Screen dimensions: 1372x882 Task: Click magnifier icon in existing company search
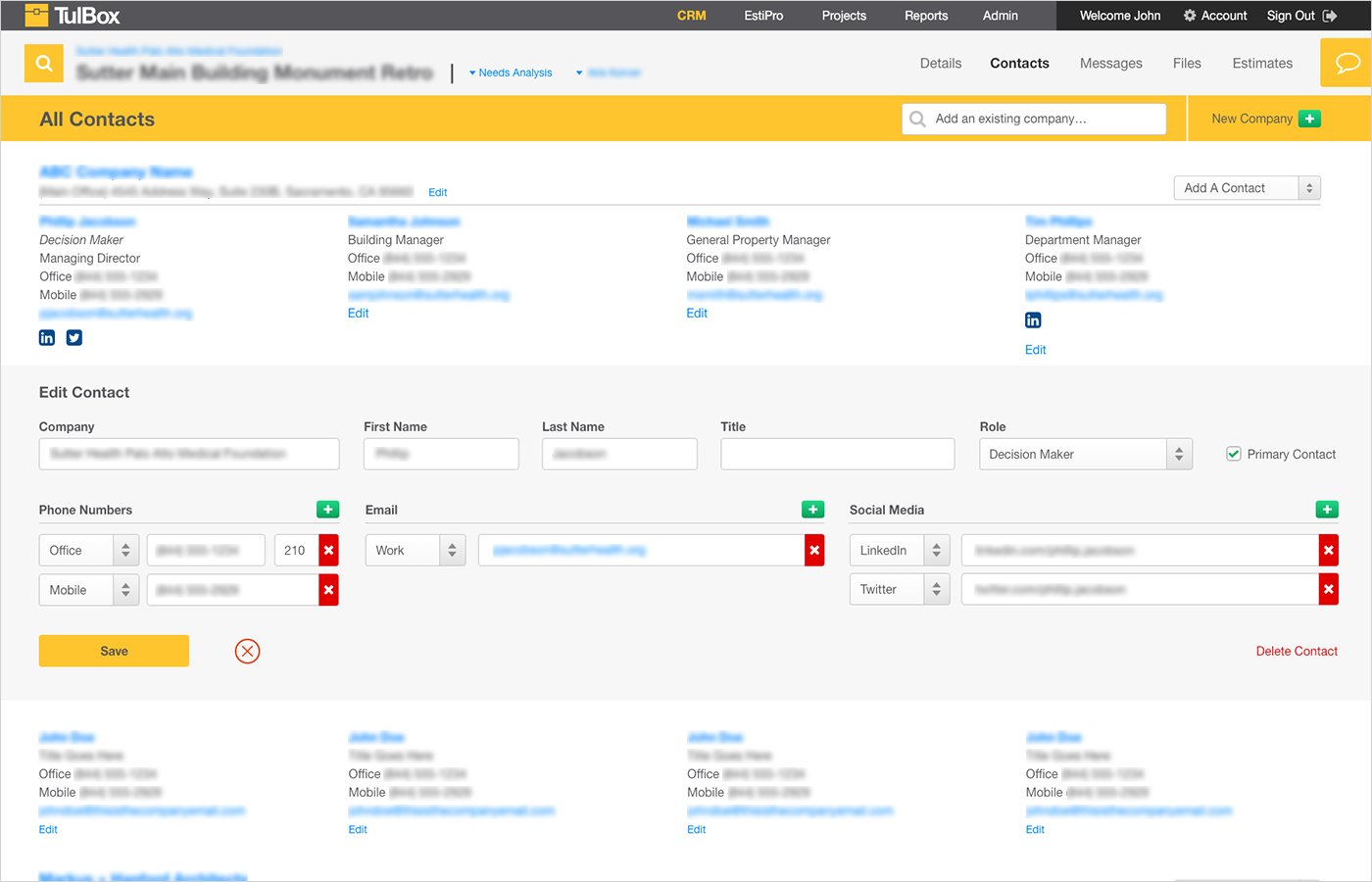(917, 119)
